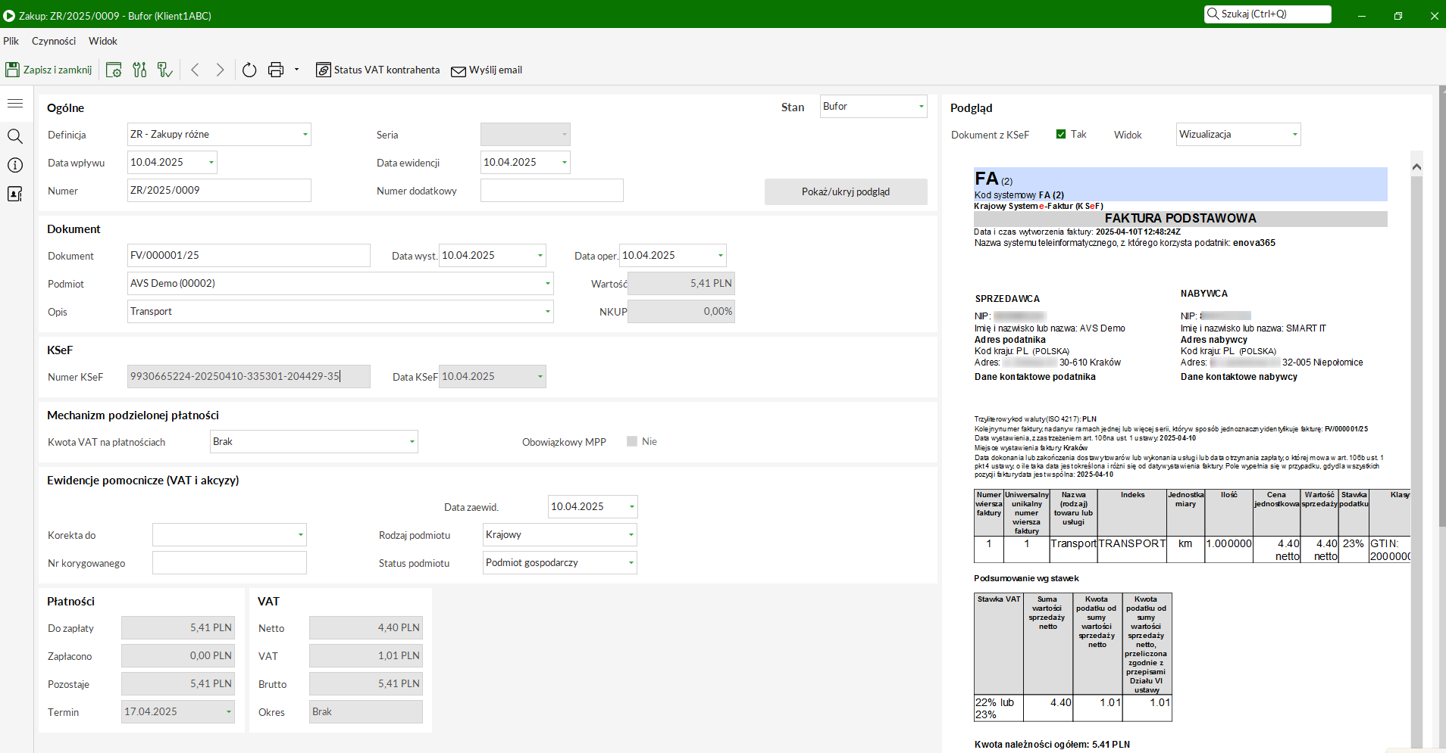1446x753 pixels.
Task: Open the Rodzaj podmiotu dropdown
Action: [630, 535]
